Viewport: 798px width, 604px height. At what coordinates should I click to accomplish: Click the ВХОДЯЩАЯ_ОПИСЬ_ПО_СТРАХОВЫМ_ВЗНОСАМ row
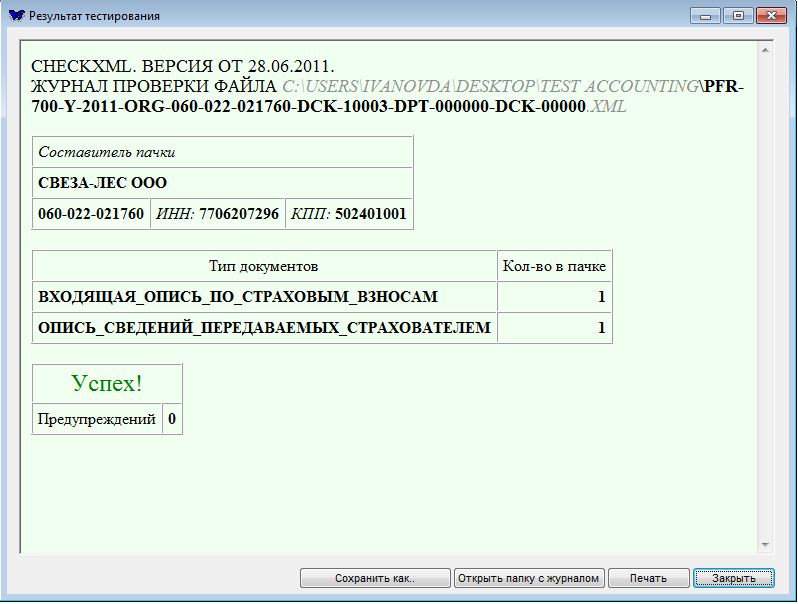click(x=238, y=297)
